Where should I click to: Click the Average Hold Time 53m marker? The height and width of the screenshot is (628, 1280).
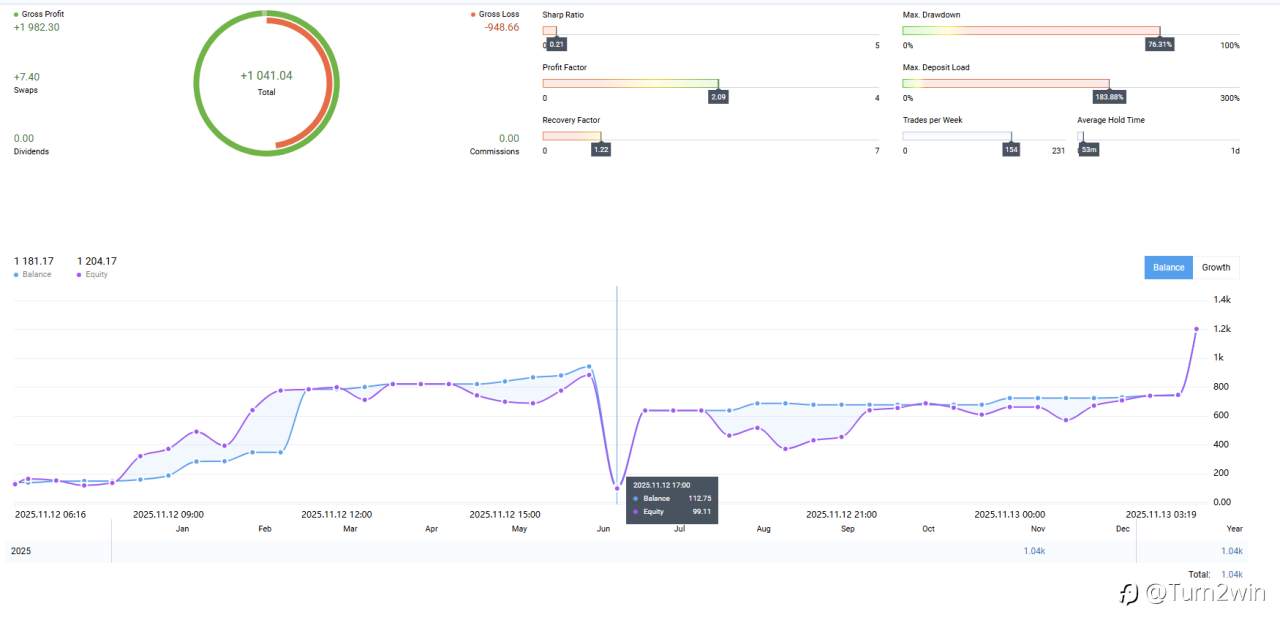tap(1089, 151)
